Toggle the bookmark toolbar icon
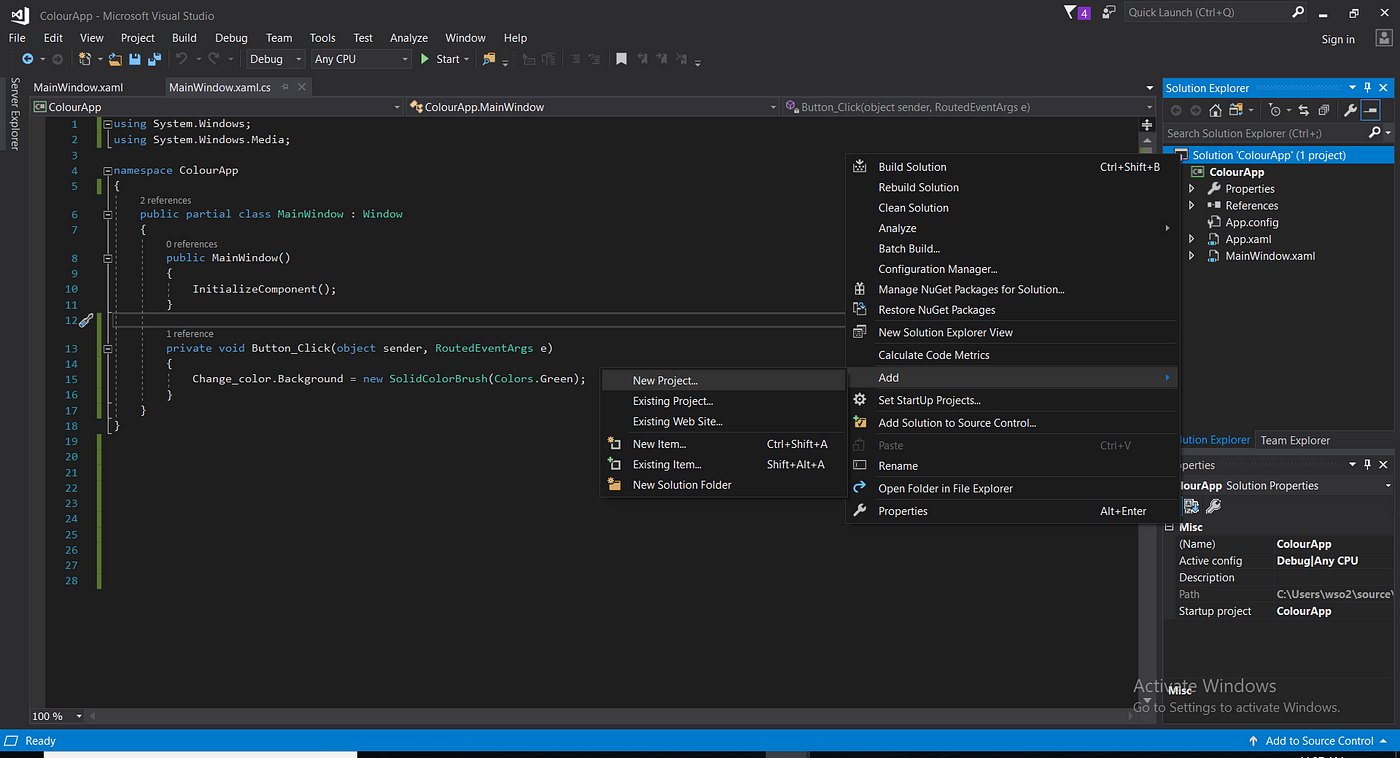The width and height of the screenshot is (1400, 758). click(621, 59)
